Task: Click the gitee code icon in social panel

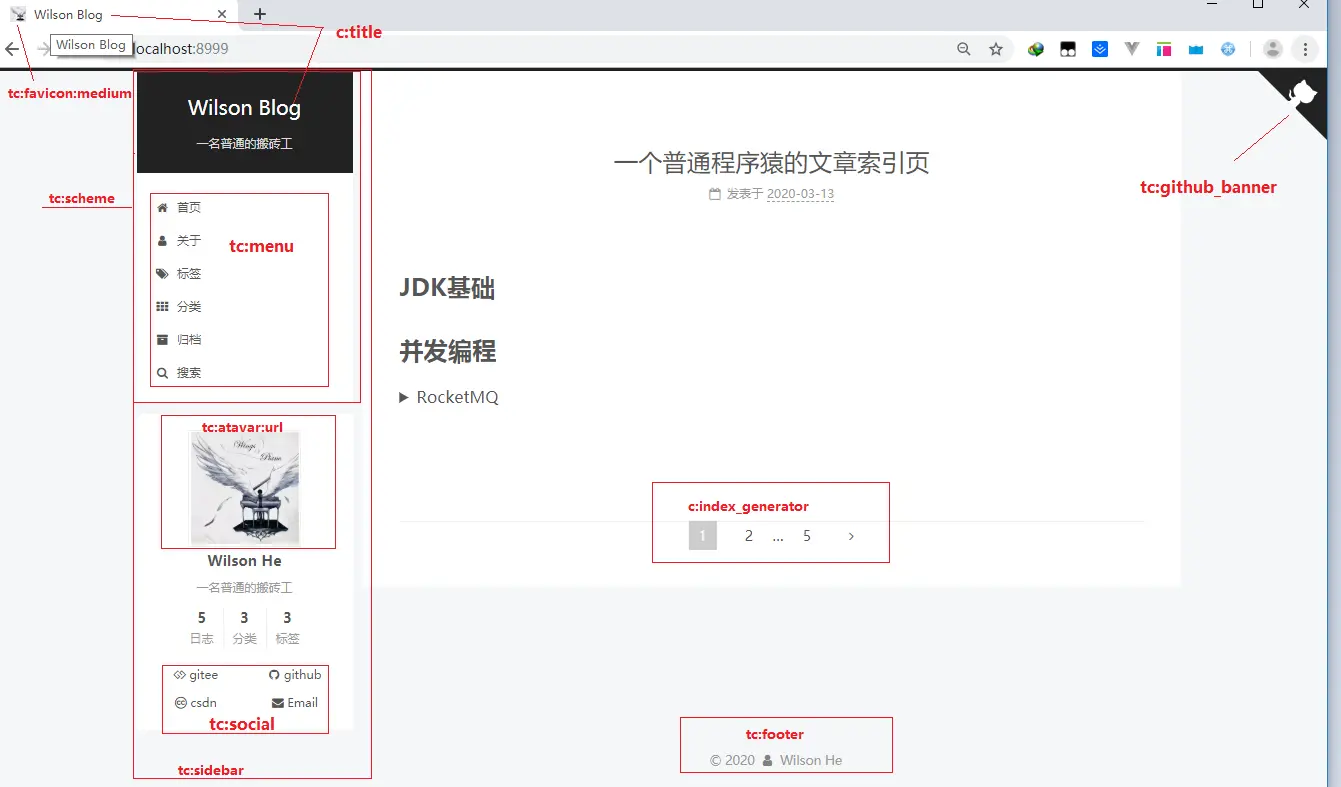Action: [x=180, y=674]
